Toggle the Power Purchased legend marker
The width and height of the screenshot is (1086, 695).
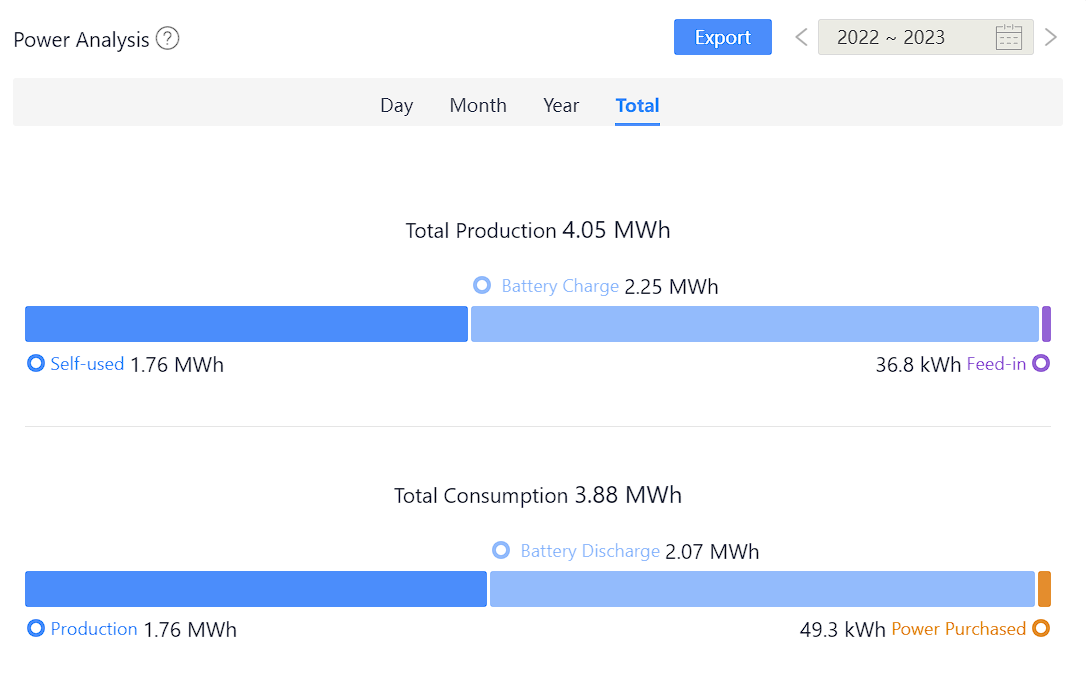coord(1041,628)
